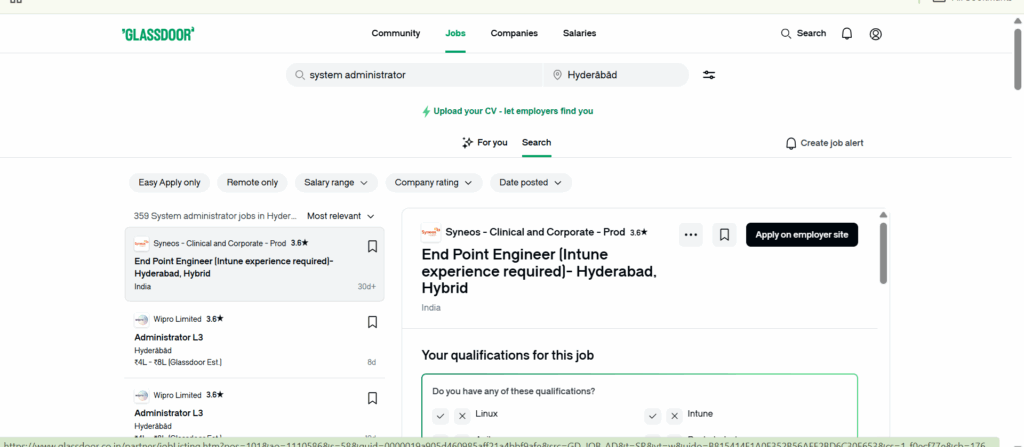Click the Hyderābād location field
This screenshot has height=447, width=1024.
pyautogui.click(x=616, y=75)
